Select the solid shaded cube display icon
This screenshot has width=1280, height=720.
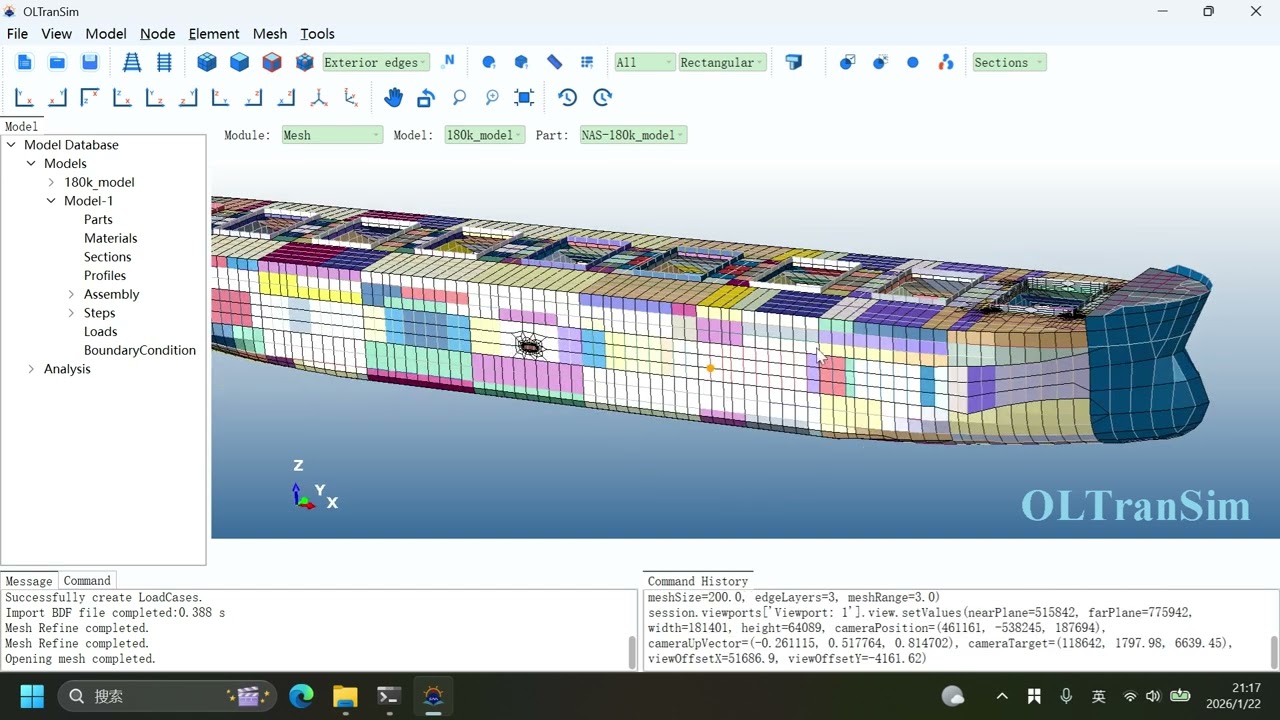[x=239, y=62]
